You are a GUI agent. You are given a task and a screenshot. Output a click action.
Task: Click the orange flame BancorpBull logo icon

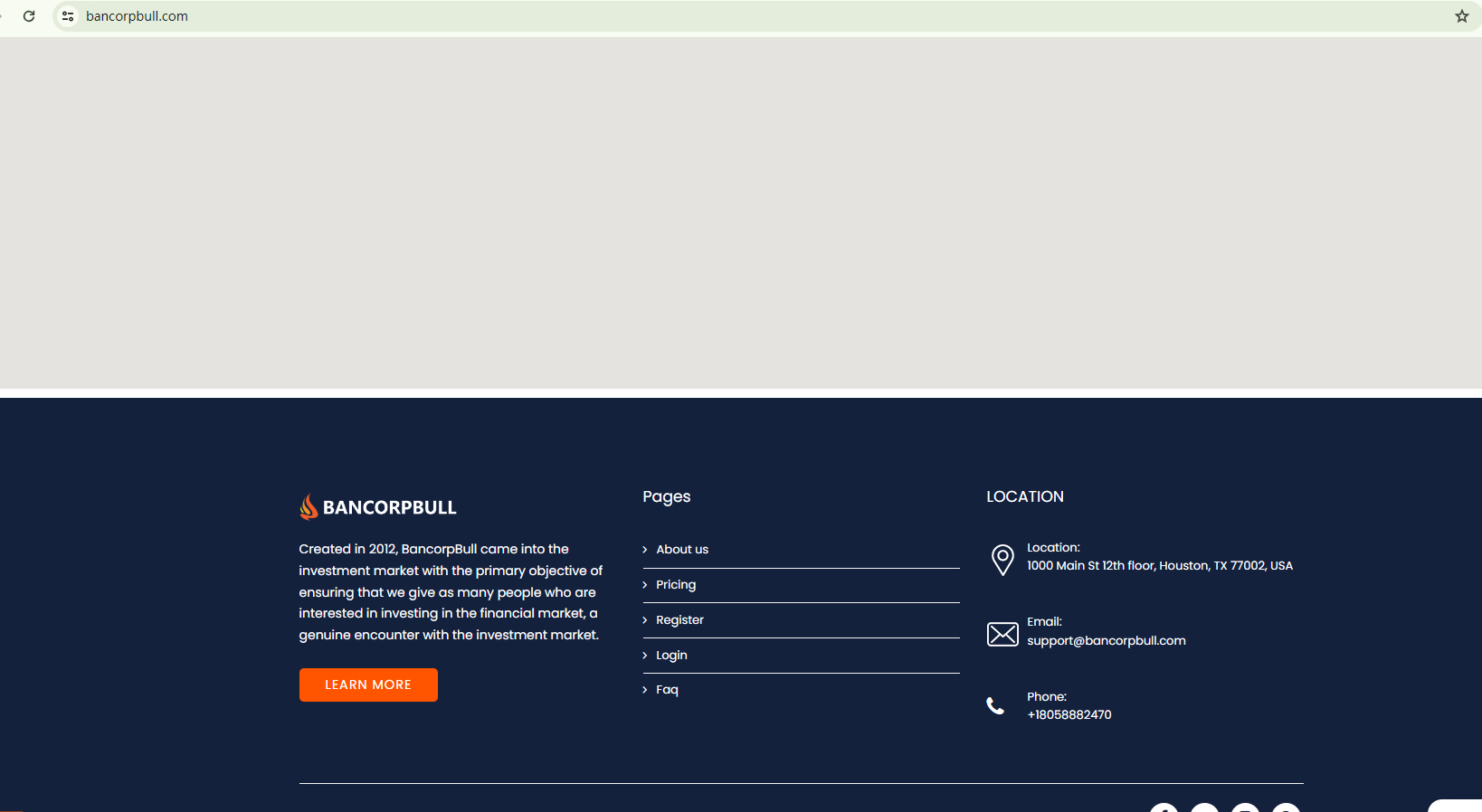[x=309, y=506]
